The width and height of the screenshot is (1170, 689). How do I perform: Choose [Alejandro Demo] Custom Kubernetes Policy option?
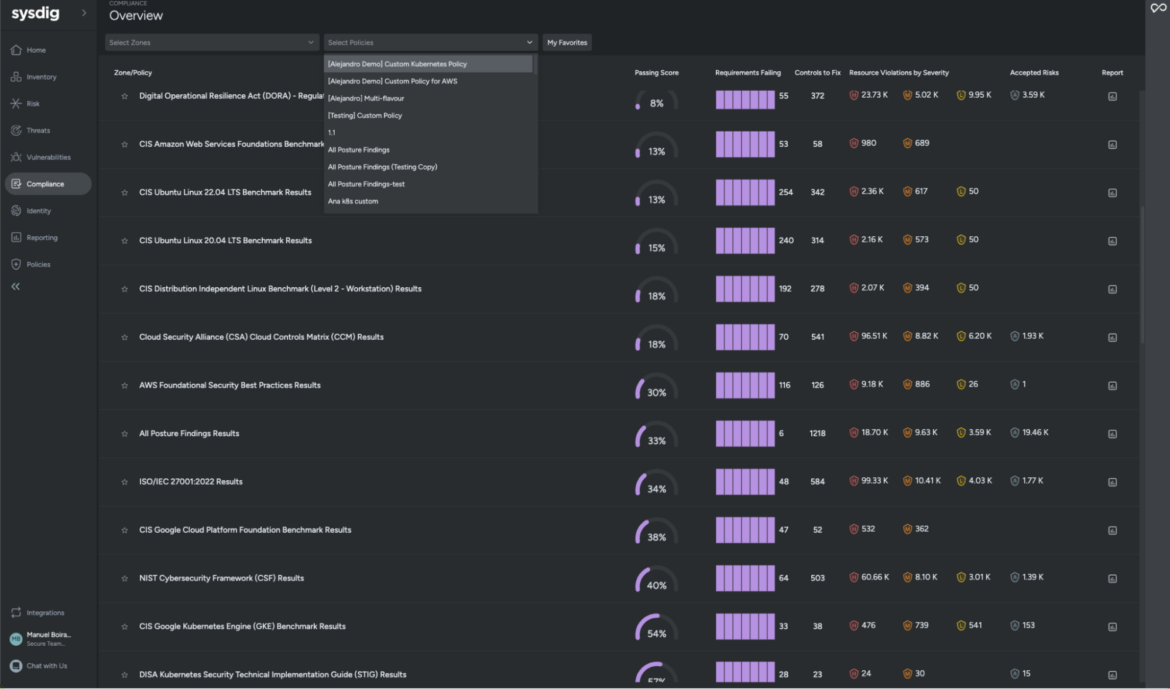pyautogui.click(x=428, y=64)
